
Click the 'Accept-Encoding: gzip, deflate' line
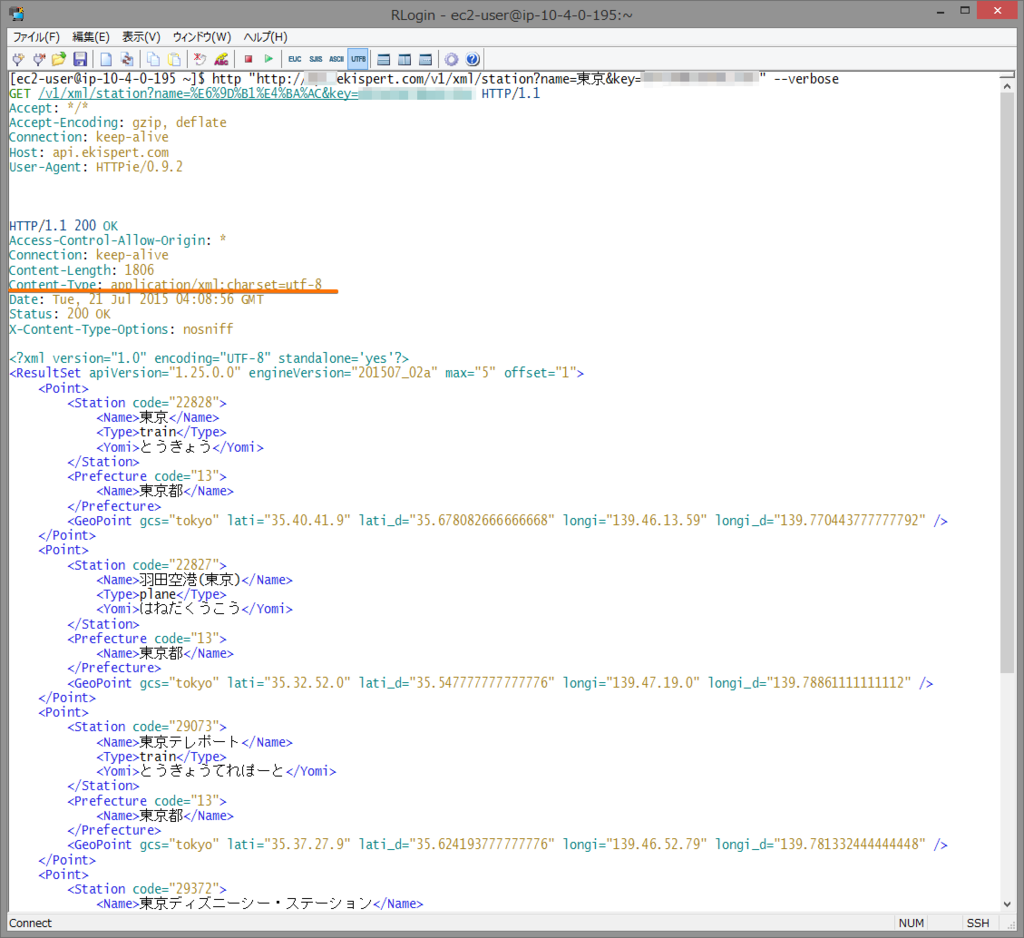[x=118, y=123]
